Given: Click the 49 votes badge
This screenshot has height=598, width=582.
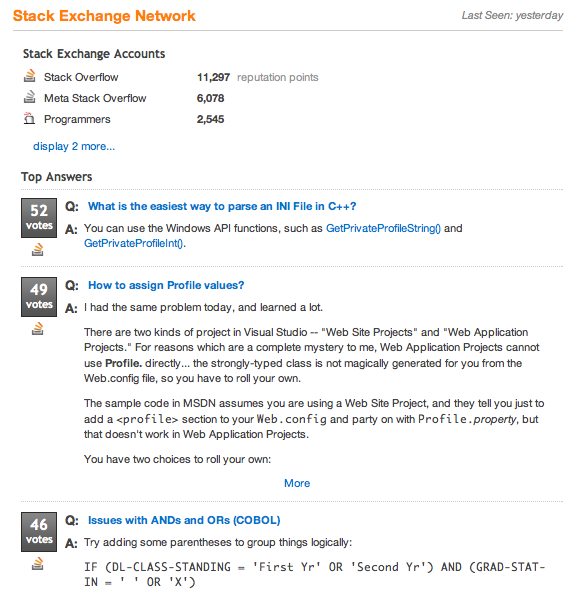Looking at the screenshot, I should (39, 297).
